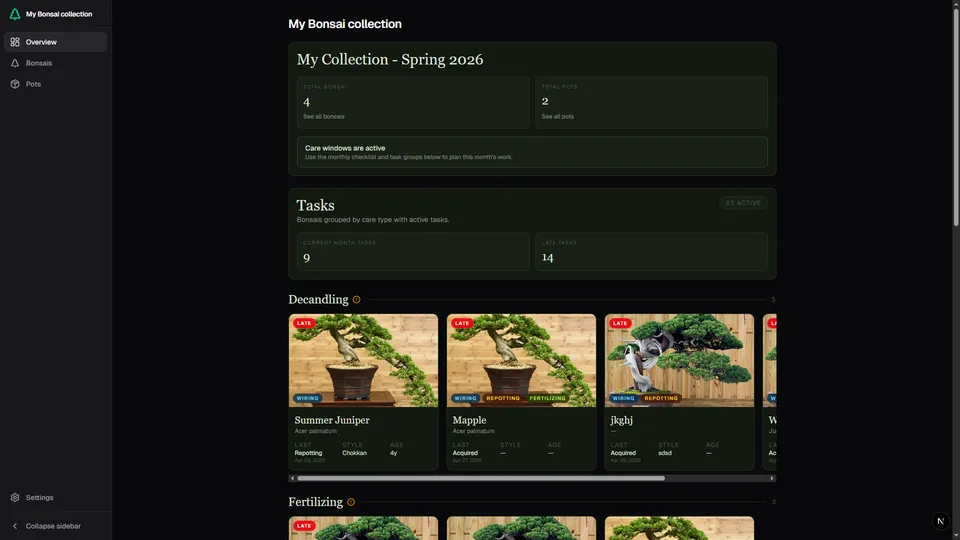Click the round N badge icon
Screen dimensions: 960x540
coord(940,521)
